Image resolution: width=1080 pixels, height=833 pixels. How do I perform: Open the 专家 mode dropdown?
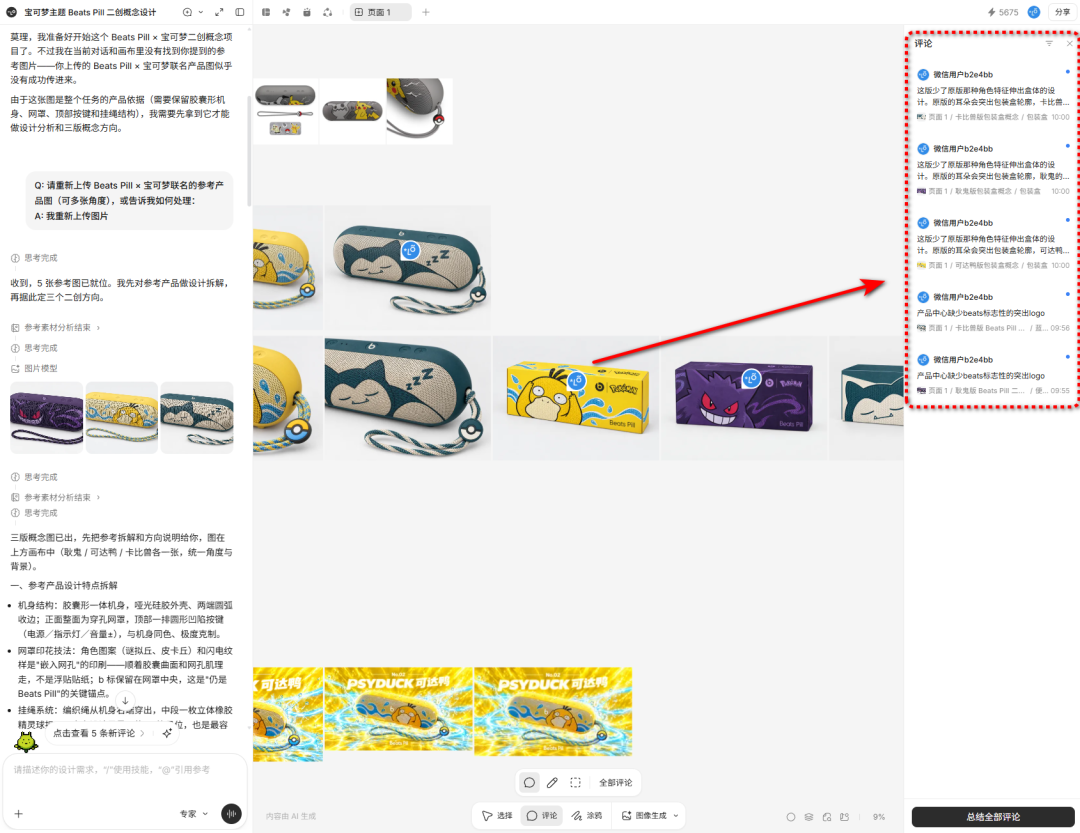[x=194, y=814]
